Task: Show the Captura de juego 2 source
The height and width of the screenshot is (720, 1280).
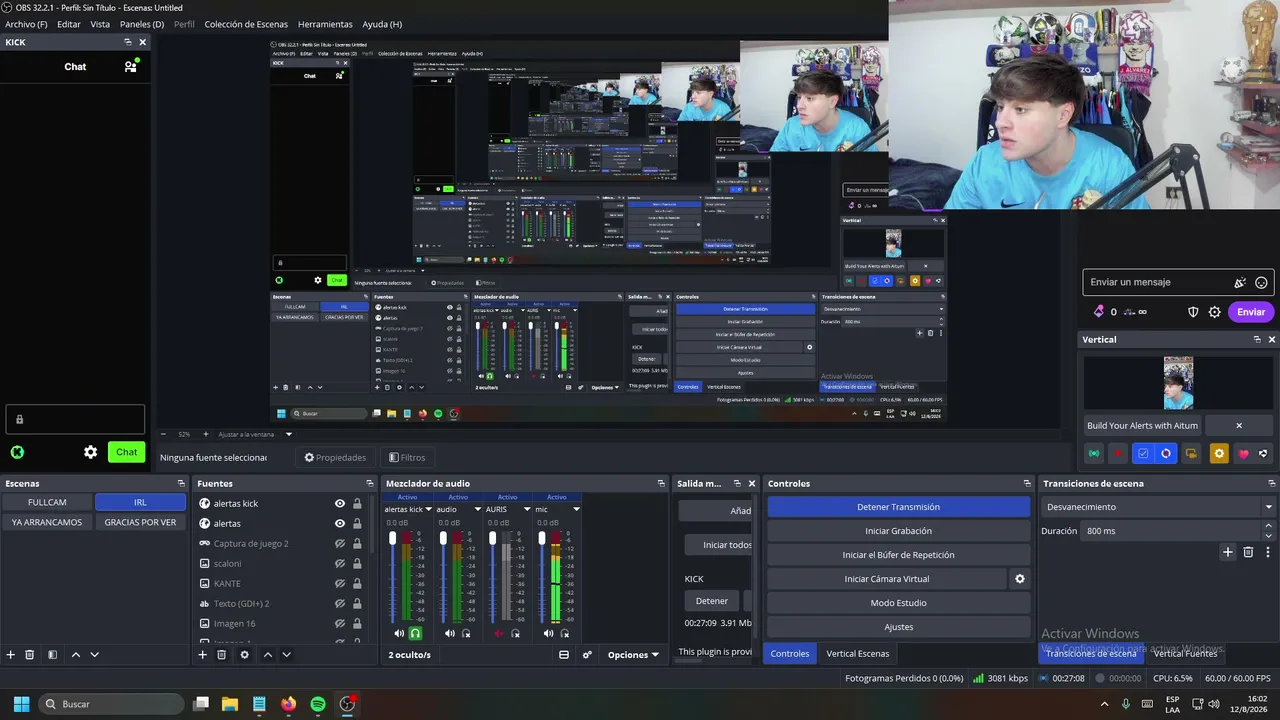Action: (340, 544)
